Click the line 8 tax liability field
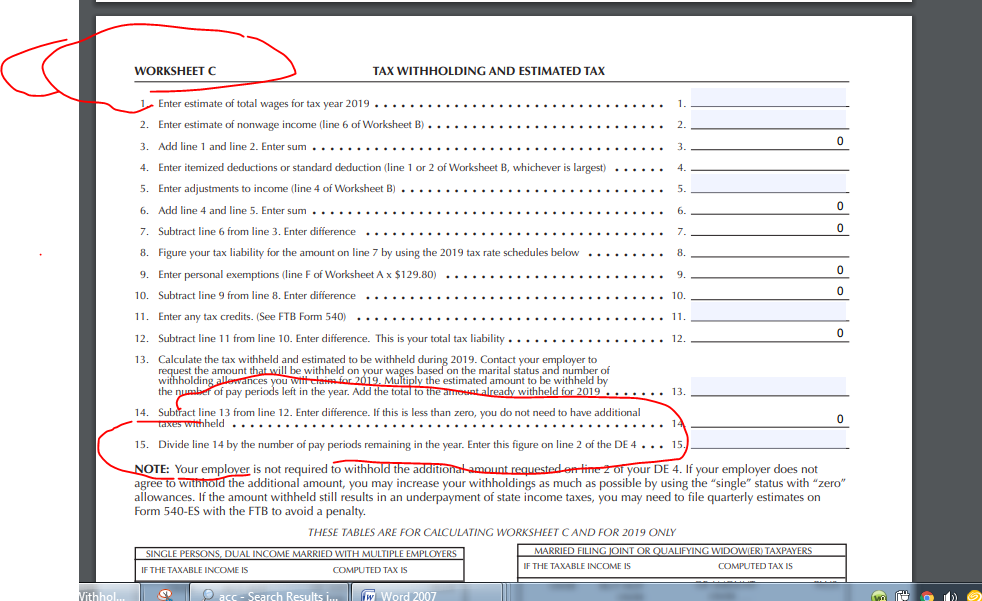 pyautogui.click(x=768, y=248)
